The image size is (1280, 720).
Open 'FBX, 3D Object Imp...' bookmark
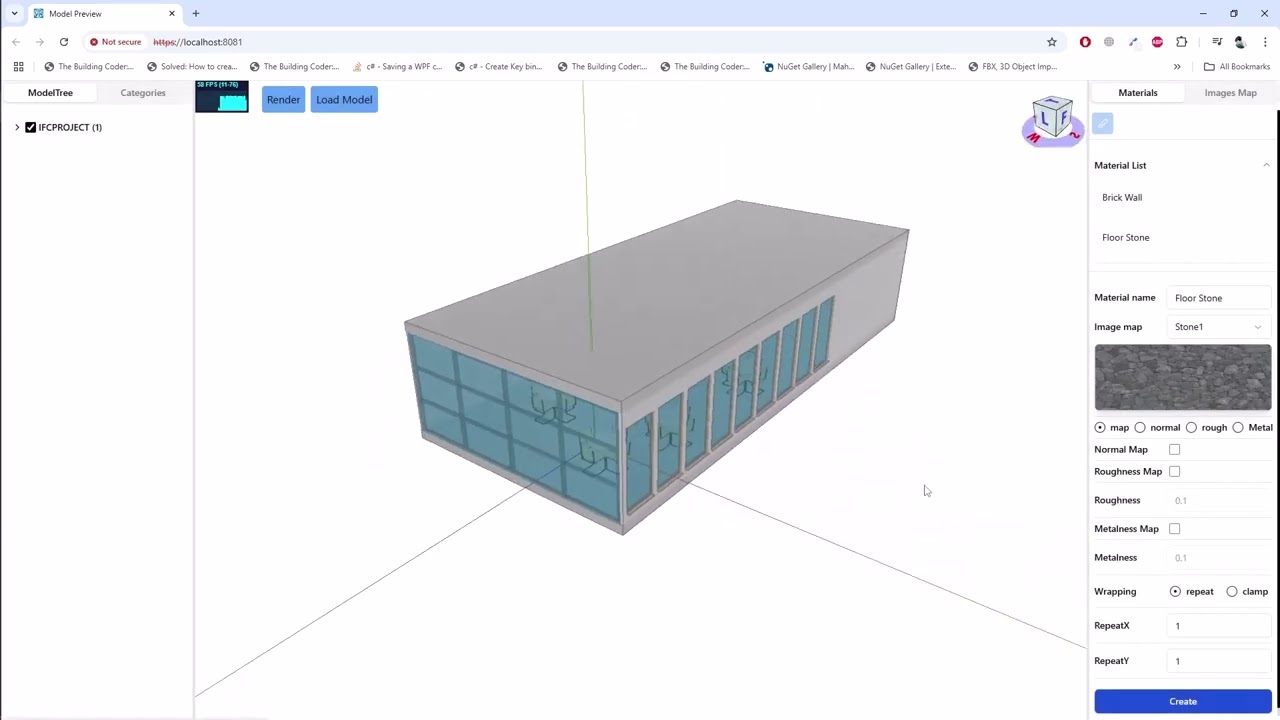(1012, 67)
